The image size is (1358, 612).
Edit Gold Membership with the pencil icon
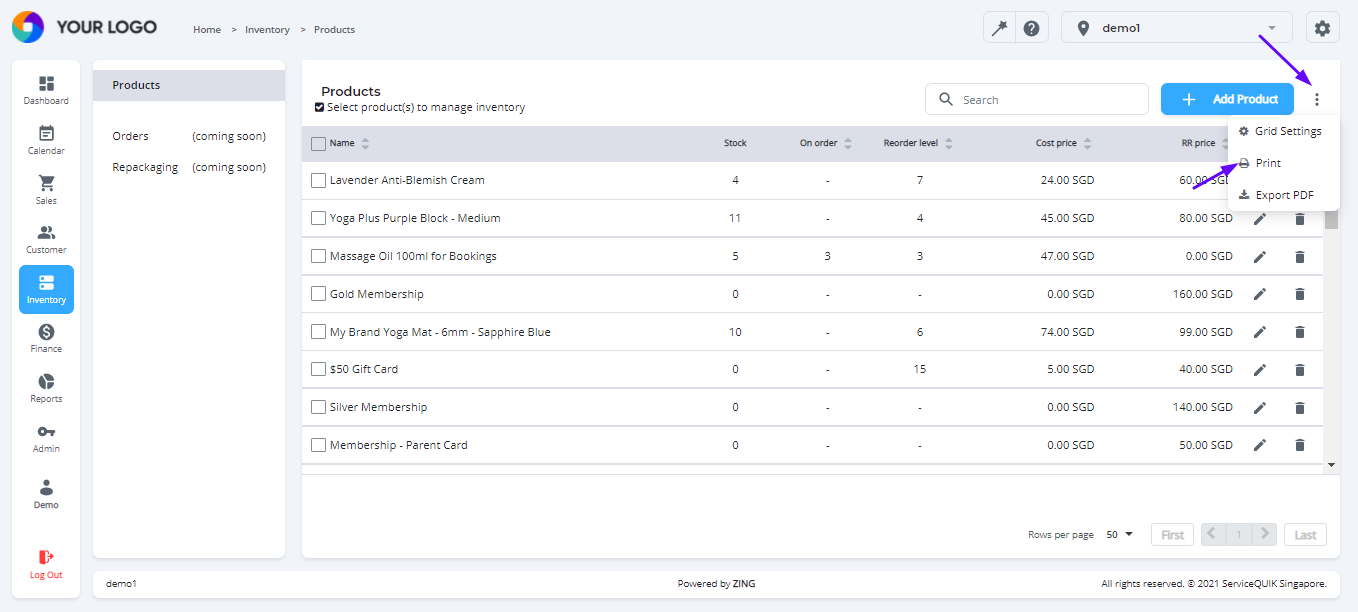coord(1259,294)
